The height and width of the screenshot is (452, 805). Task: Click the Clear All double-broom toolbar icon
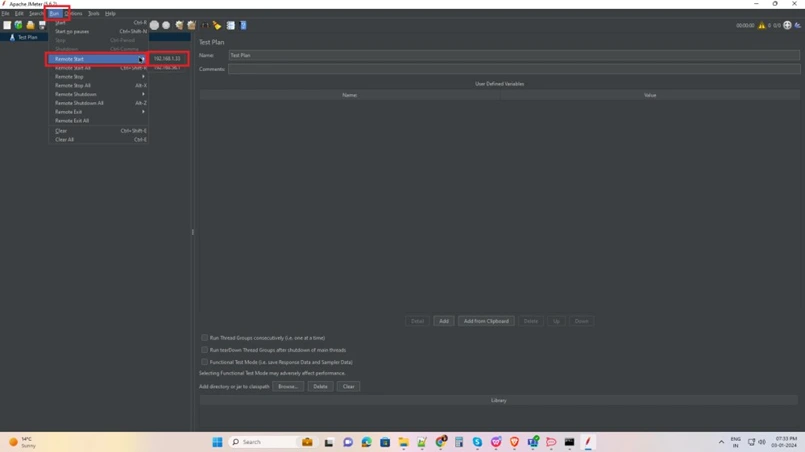tap(191, 25)
